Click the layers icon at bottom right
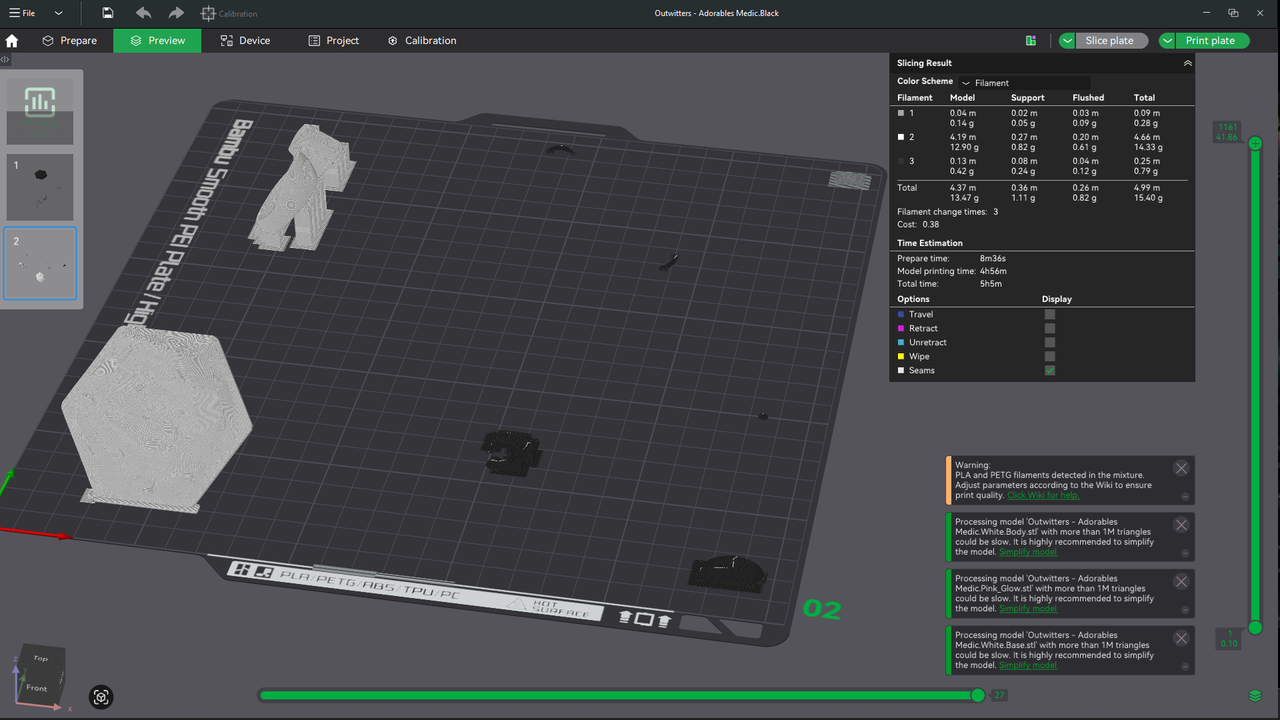Viewport: 1280px width, 720px height. (x=1255, y=696)
